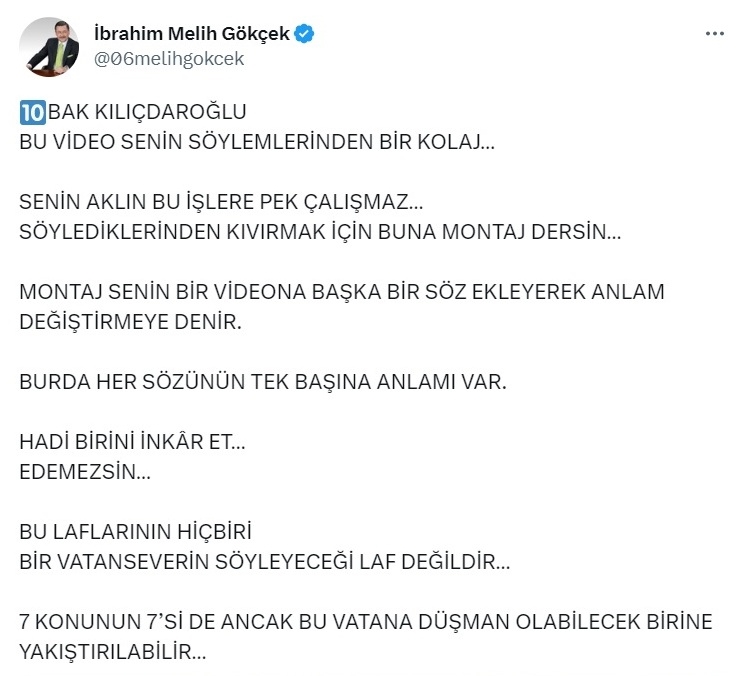Open the İbrahim Melih Gökçek display name link

pyautogui.click(x=192, y=34)
